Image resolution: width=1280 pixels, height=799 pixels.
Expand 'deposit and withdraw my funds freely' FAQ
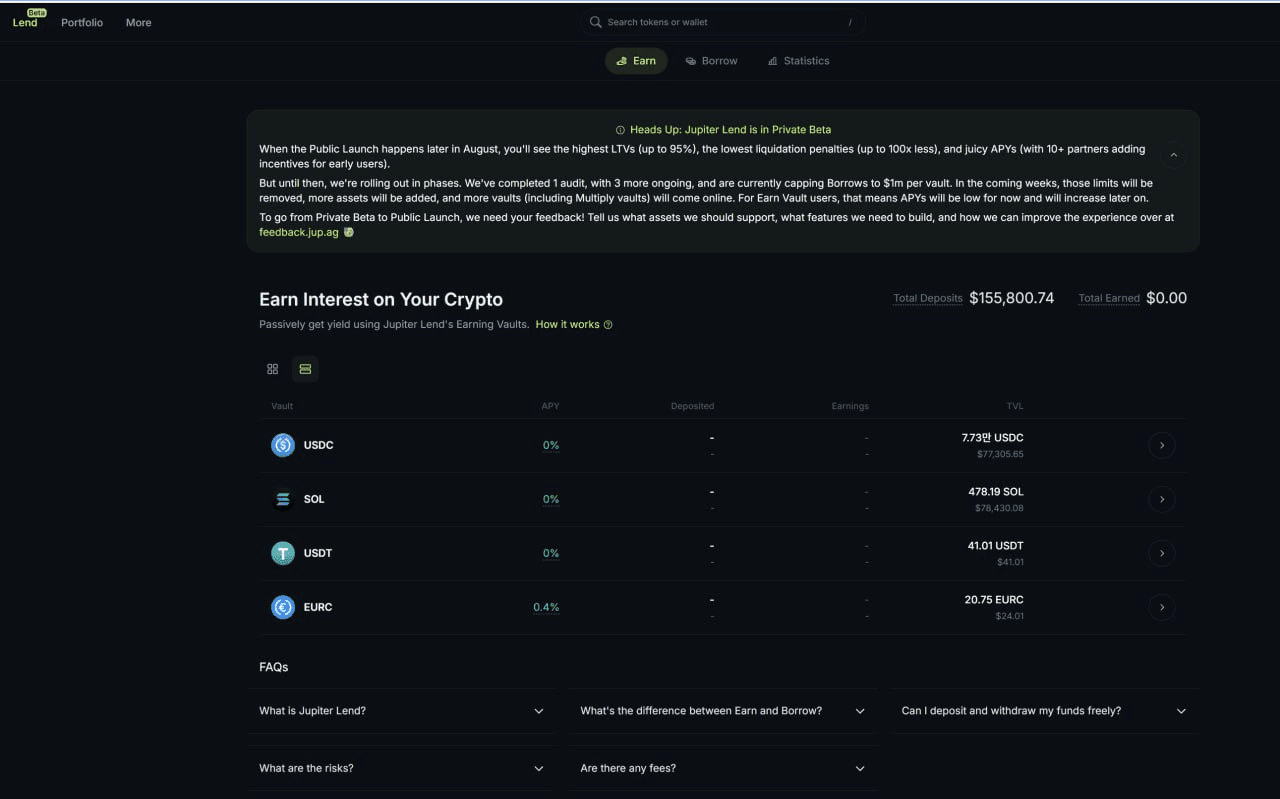1043,711
